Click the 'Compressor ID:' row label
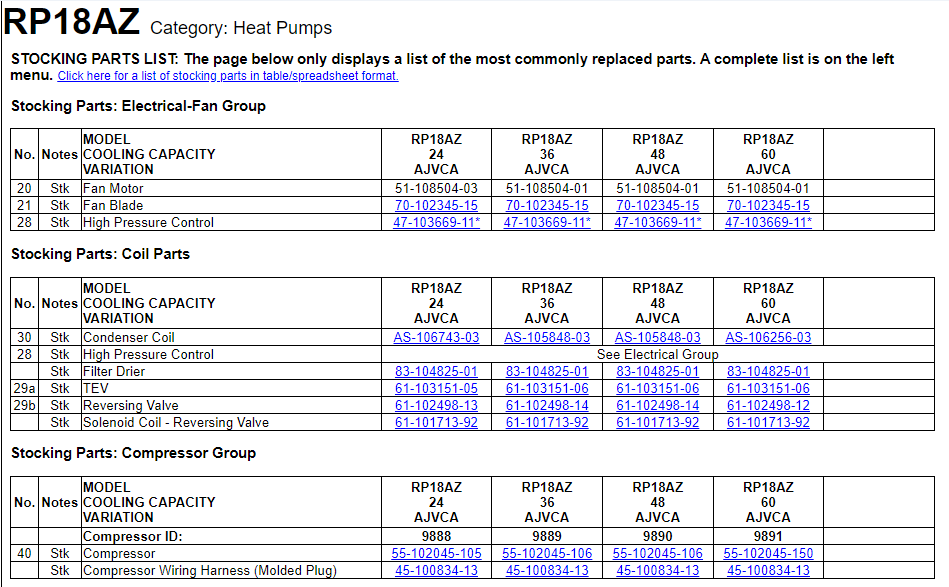Screen dimensions: 949x587 point(133,536)
